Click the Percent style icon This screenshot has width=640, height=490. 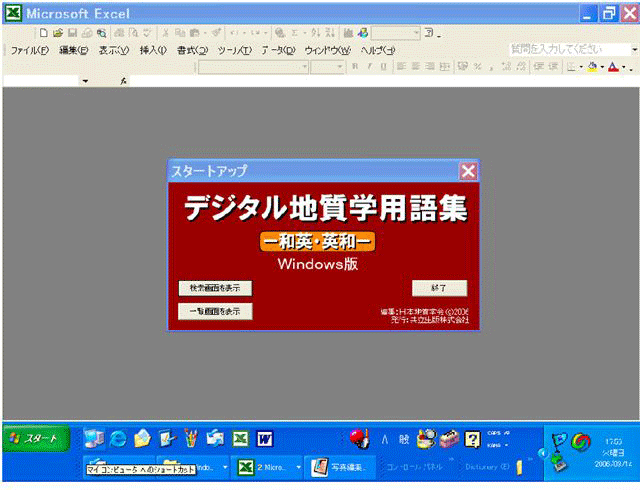(x=477, y=67)
